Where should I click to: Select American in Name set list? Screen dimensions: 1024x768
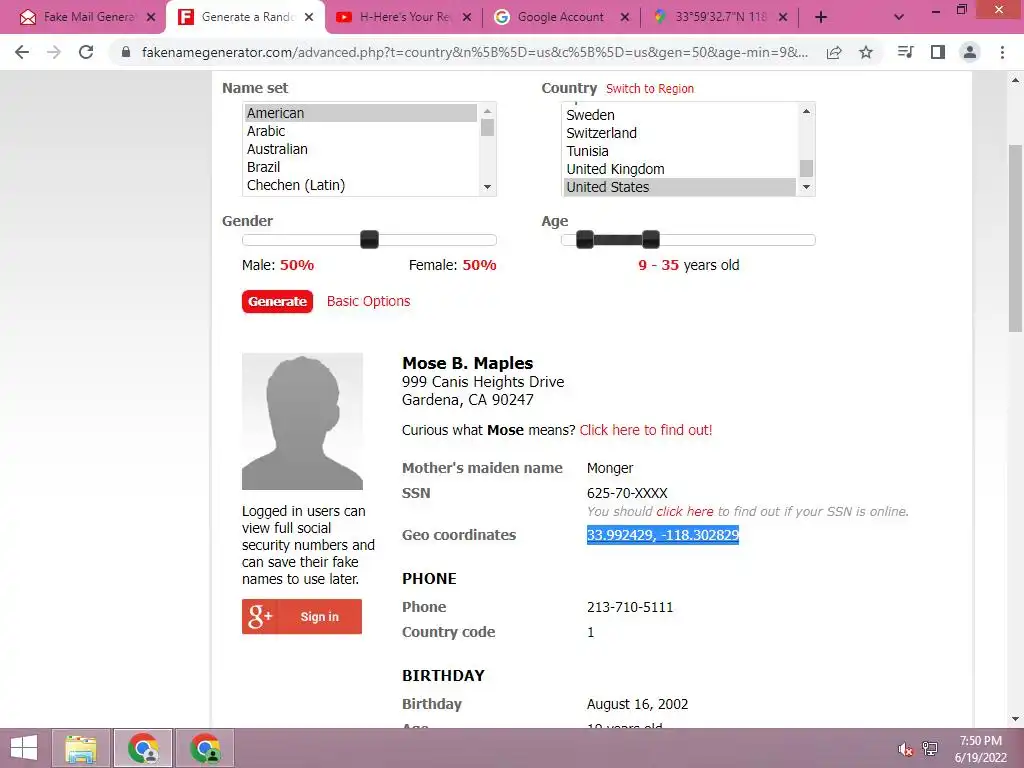(x=360, y=113)
